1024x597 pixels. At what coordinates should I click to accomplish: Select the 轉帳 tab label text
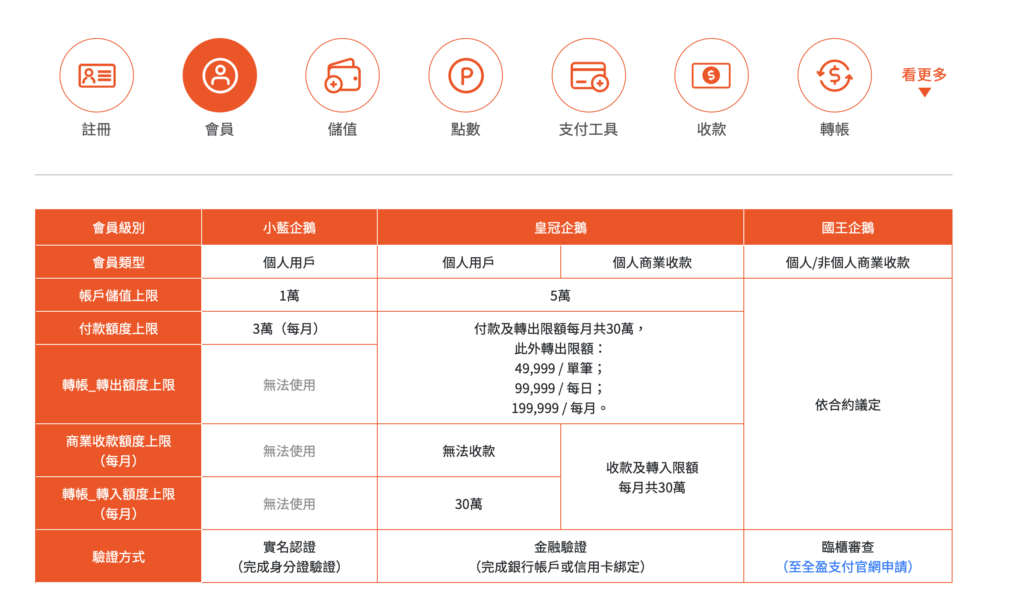pyautogui.click(x=834, y=129)
